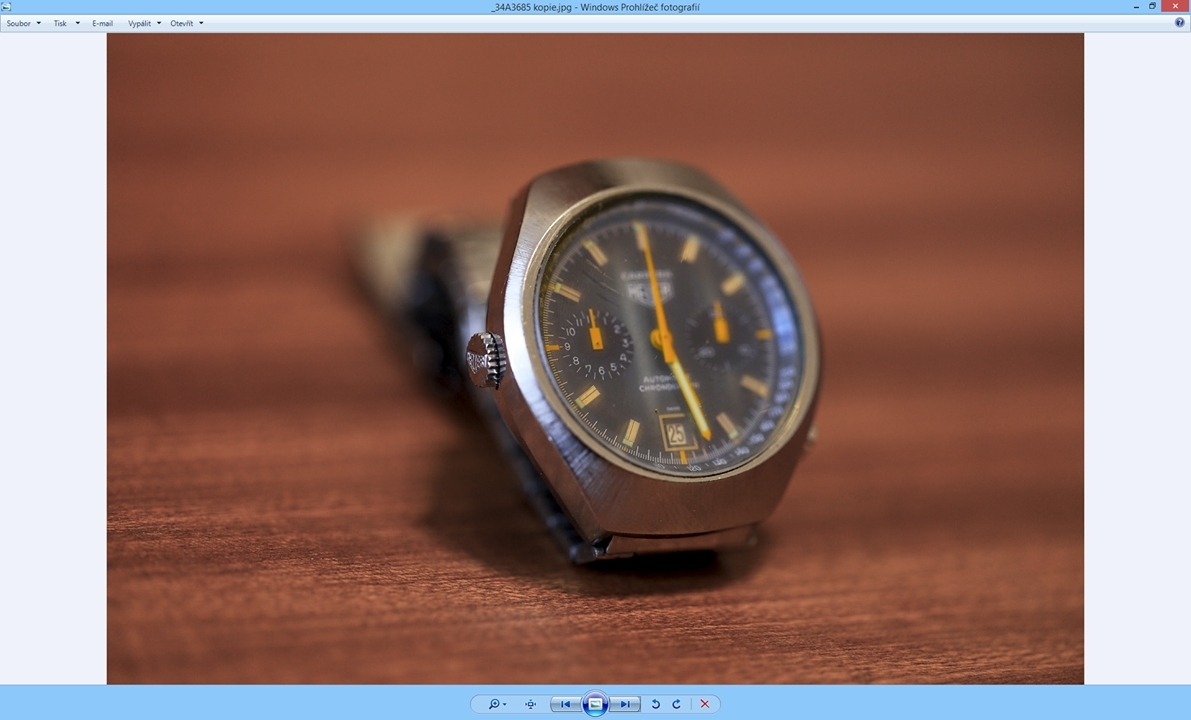Rotate the photo counterclockwise
This screenshot has height=720, width=1191.
(656, 704)
